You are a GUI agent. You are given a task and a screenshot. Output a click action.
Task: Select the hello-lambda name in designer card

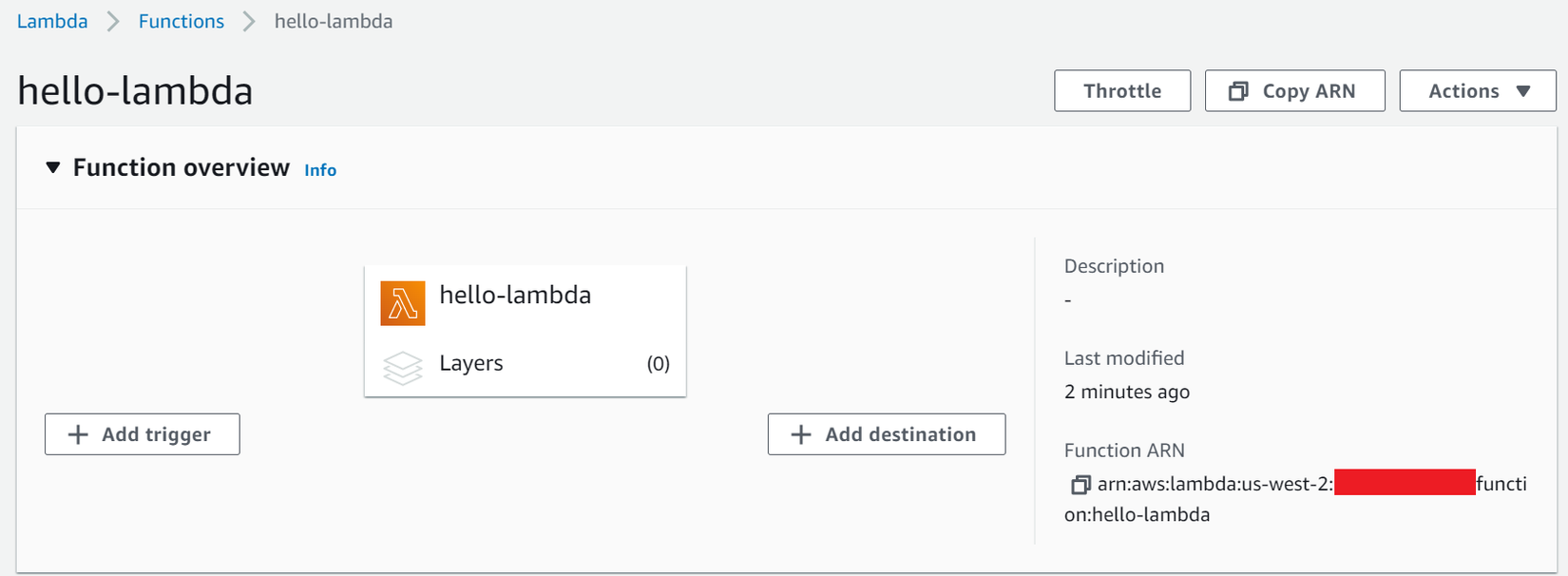click(x=515, y=296)
